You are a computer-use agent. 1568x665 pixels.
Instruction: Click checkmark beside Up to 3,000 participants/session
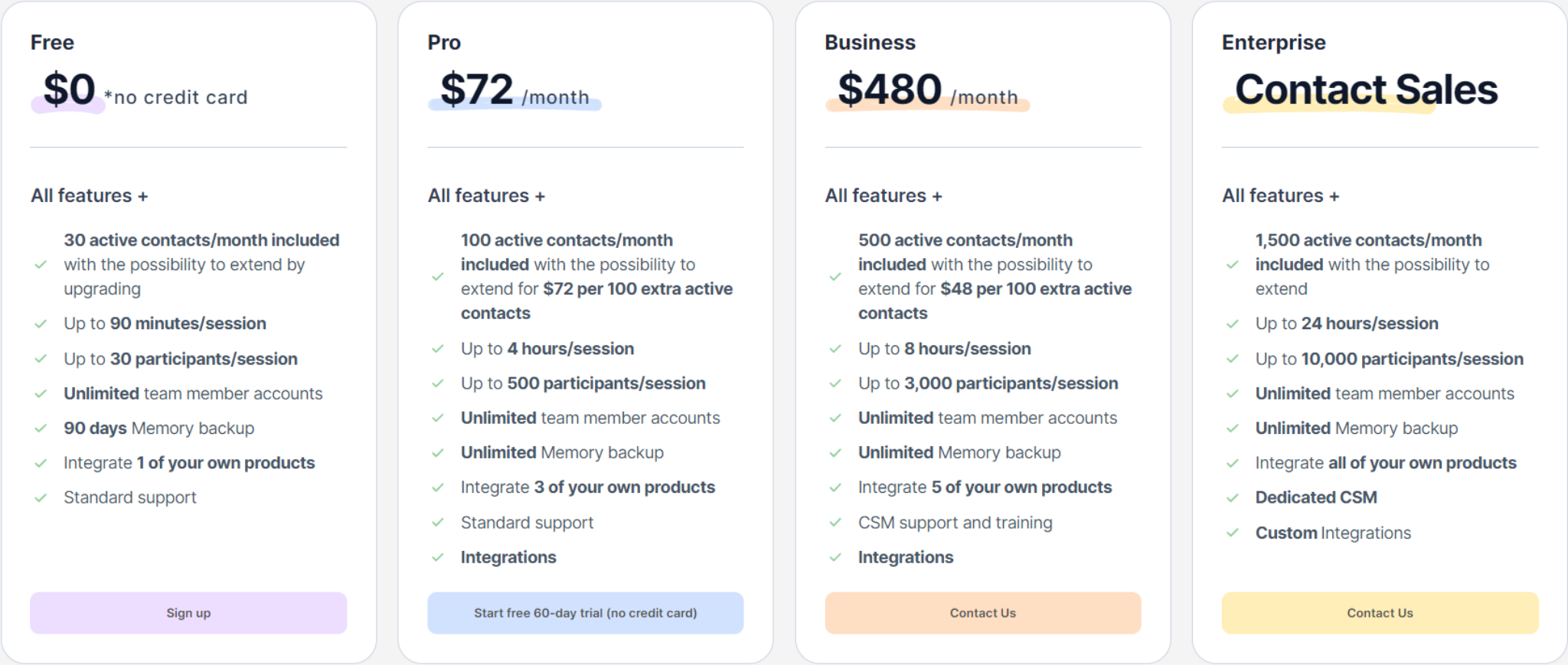tap(835, 383)
